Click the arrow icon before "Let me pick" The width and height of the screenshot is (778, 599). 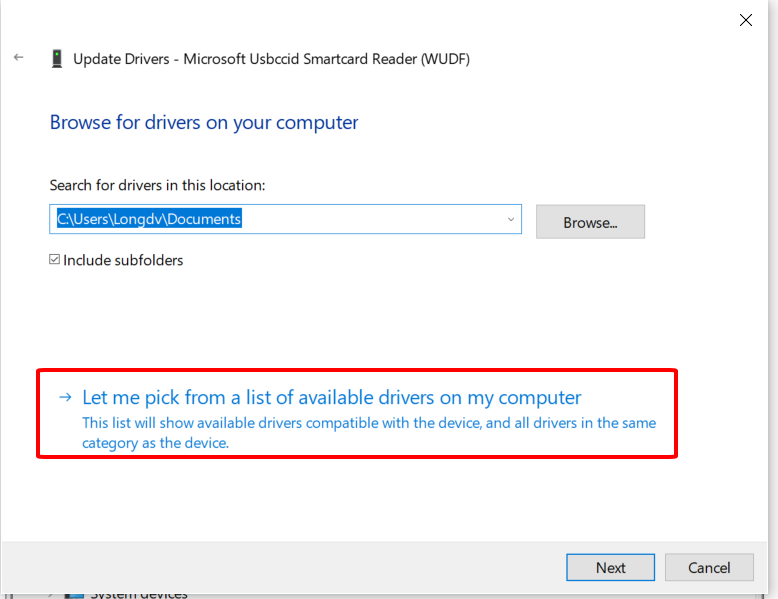(x=65, y=397)
